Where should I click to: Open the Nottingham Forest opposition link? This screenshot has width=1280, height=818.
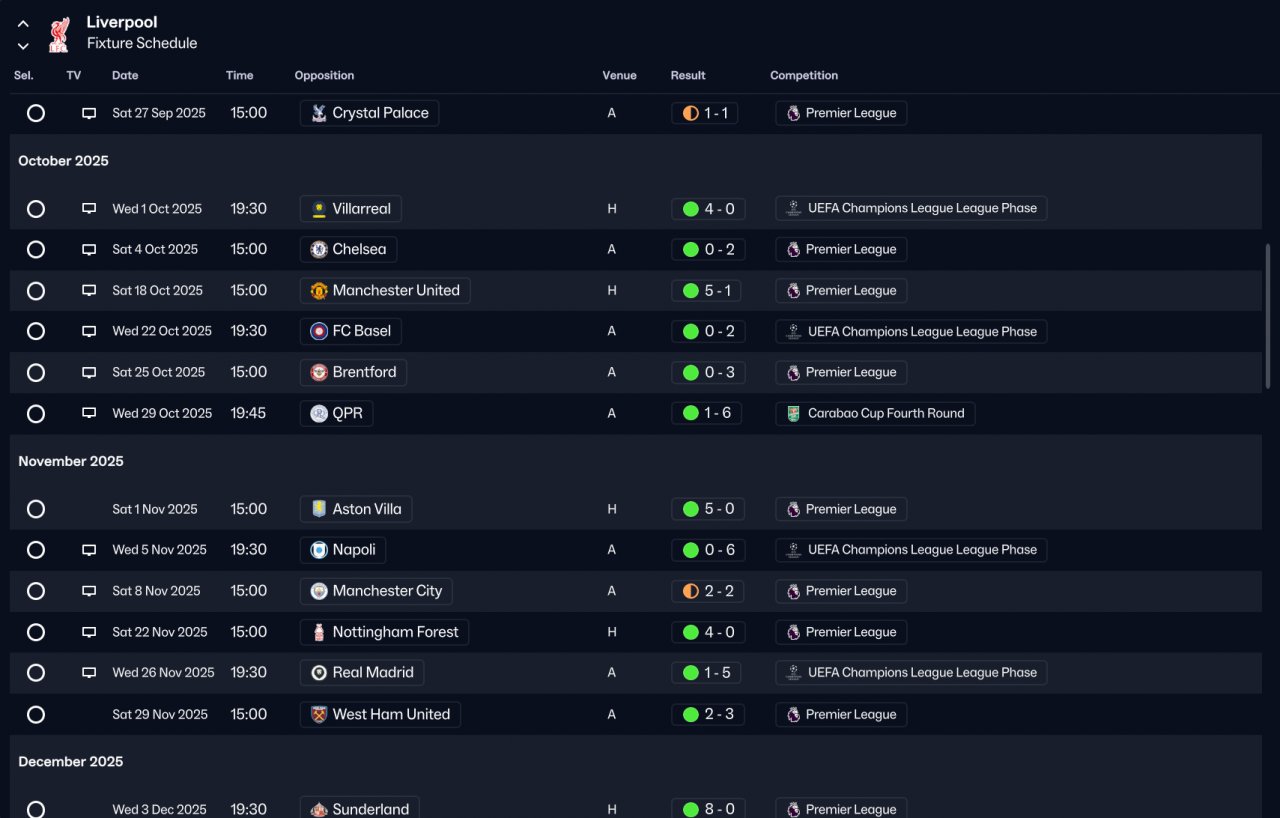[395, 632]
